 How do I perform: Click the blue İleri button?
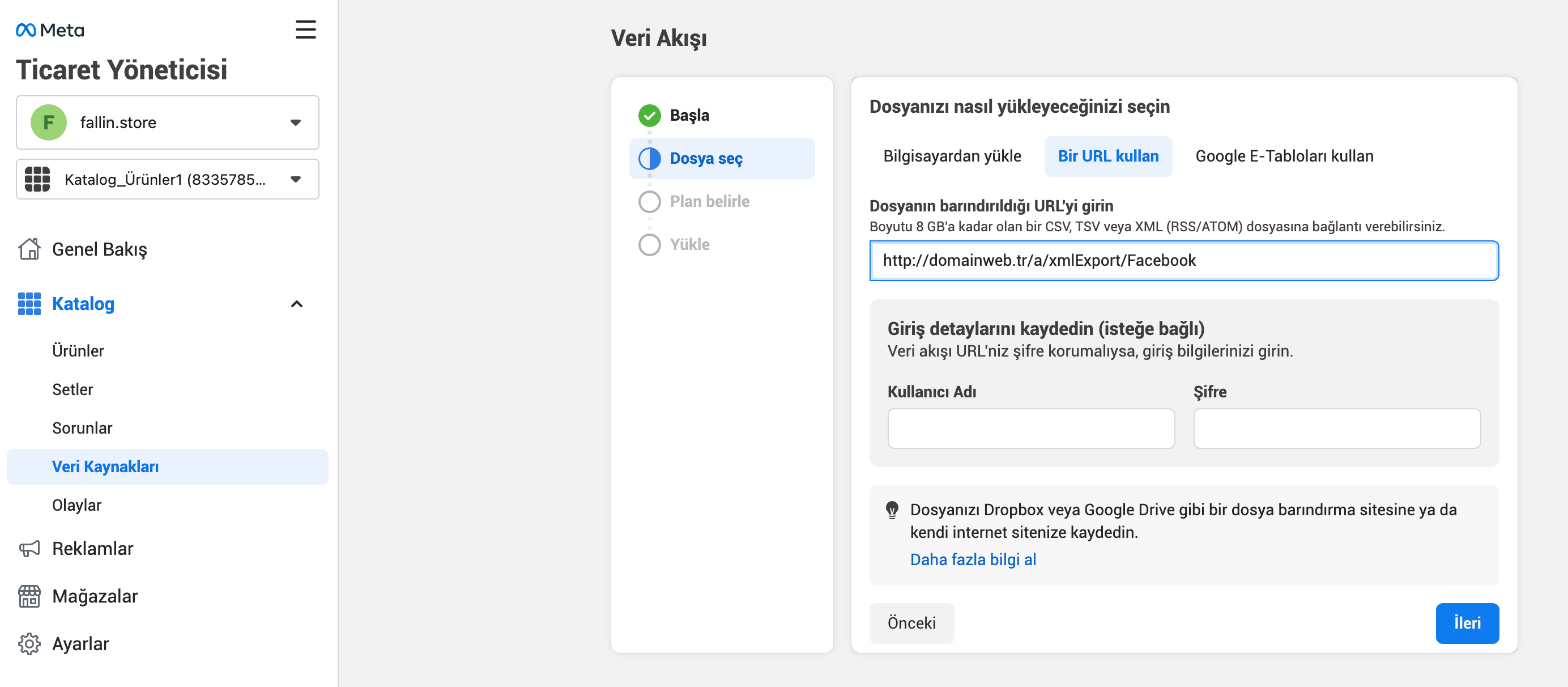1467,623
